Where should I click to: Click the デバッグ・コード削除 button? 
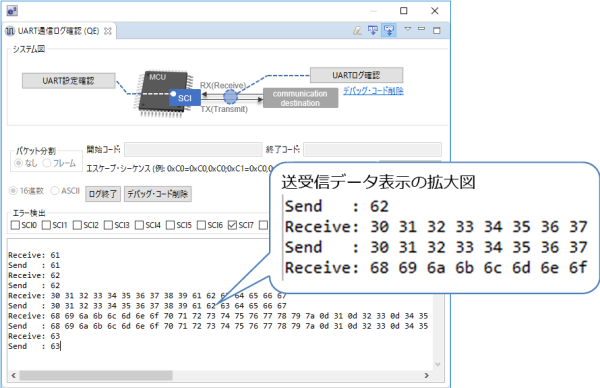coord(158,194)
